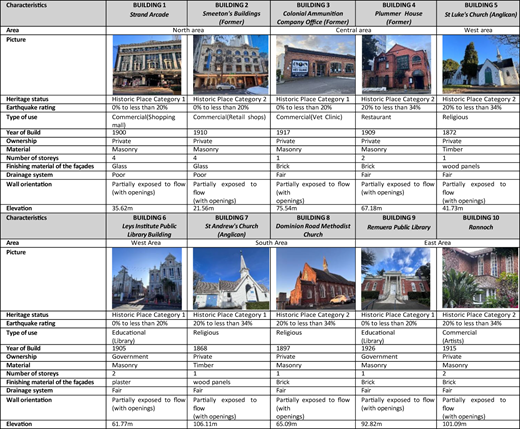This screenshot has height=429, width=520.
Task: Click the lower 'Wall orientation' row label
Action: pos(29,400)
